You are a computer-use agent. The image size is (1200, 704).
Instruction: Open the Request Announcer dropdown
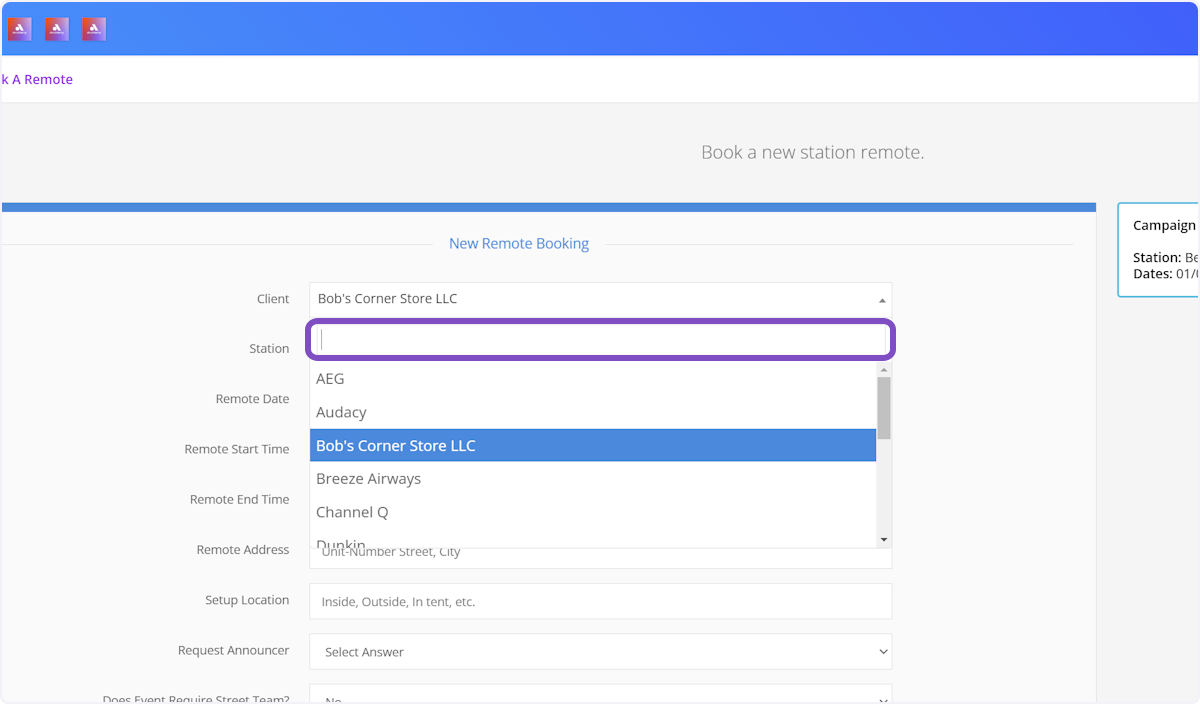tap(600, 652)
